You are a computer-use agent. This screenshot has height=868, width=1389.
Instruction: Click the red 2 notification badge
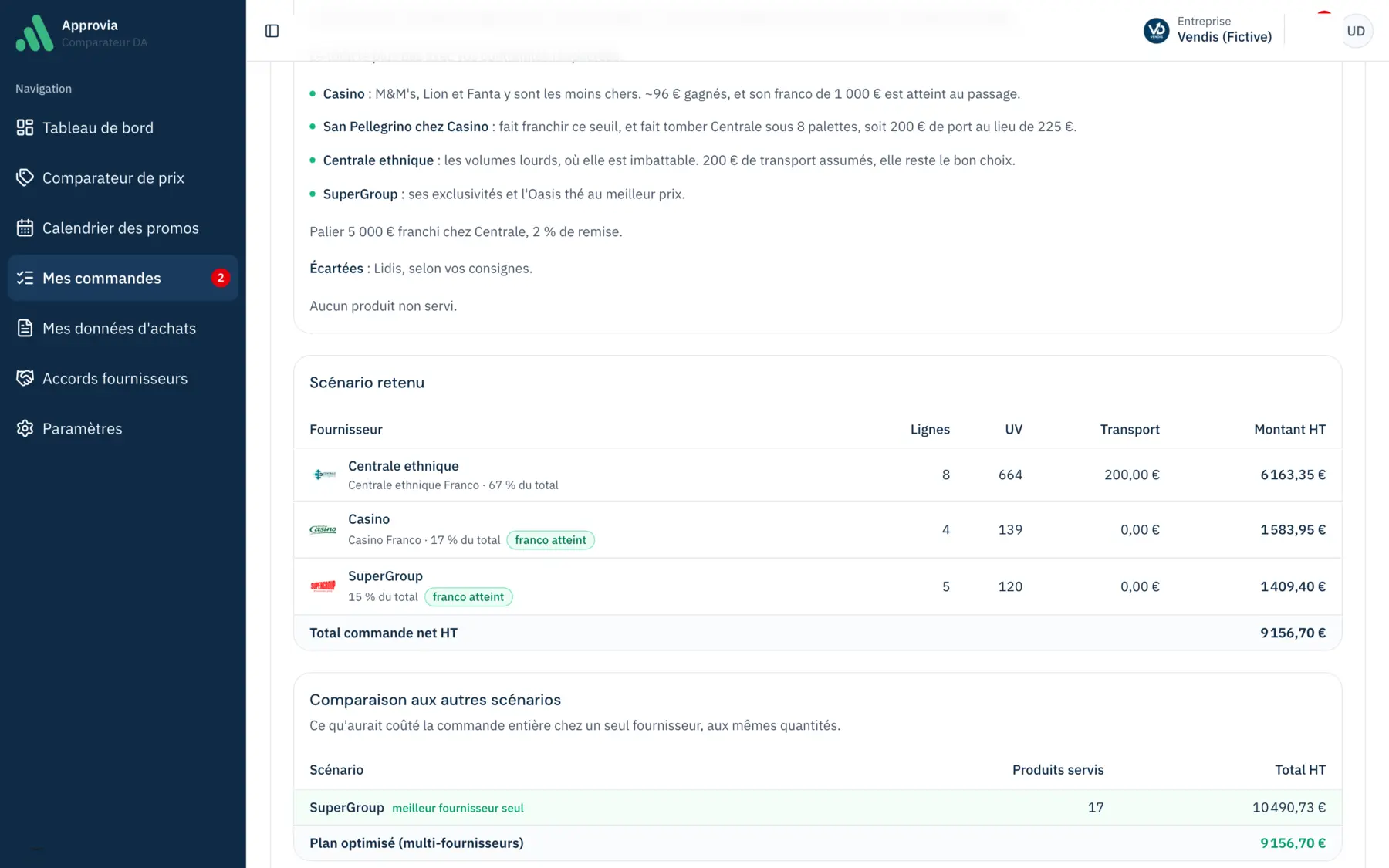tap(221, 278)
